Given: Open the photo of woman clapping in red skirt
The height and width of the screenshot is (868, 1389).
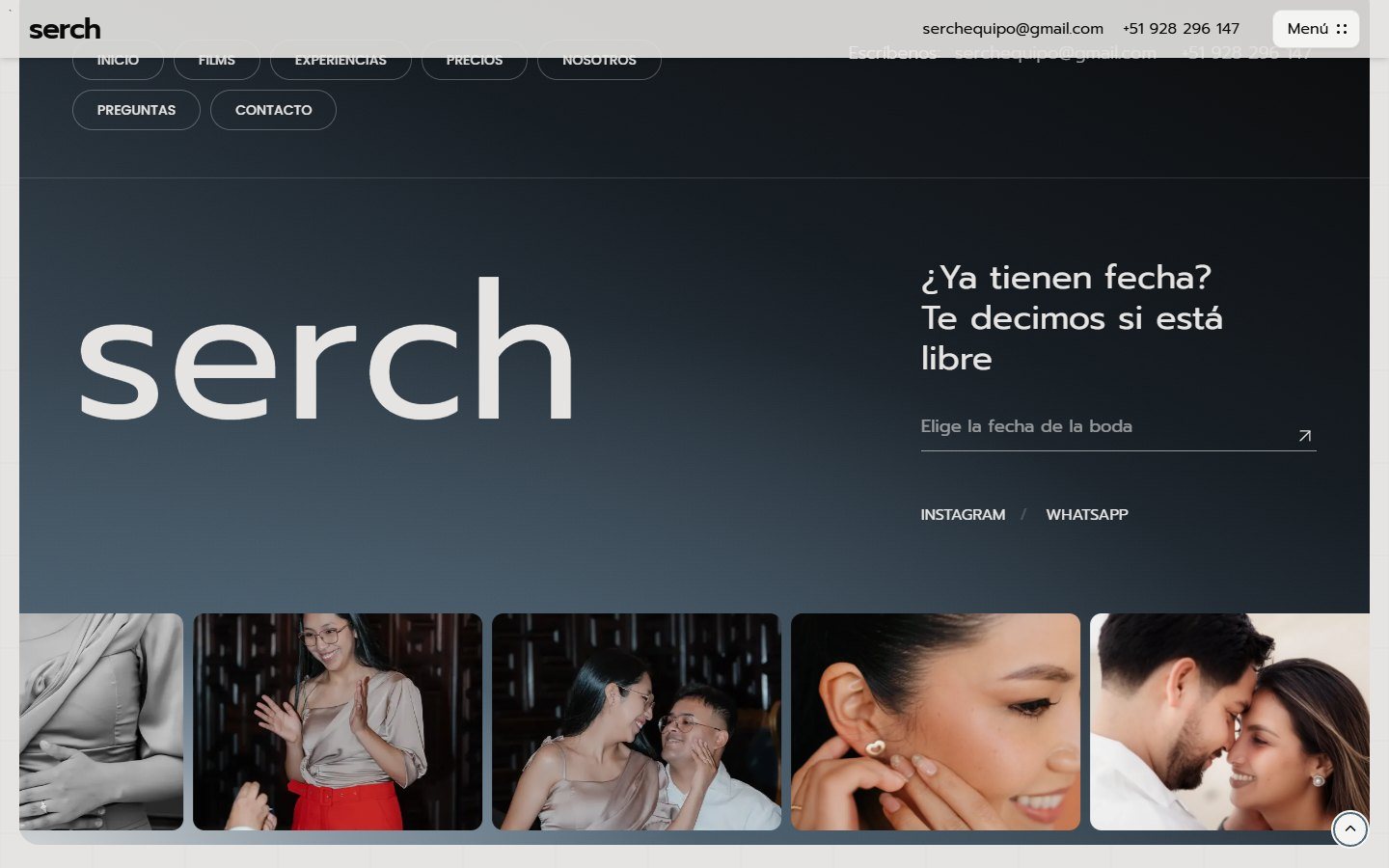Looking at the screenshot, I should (338, 721).
